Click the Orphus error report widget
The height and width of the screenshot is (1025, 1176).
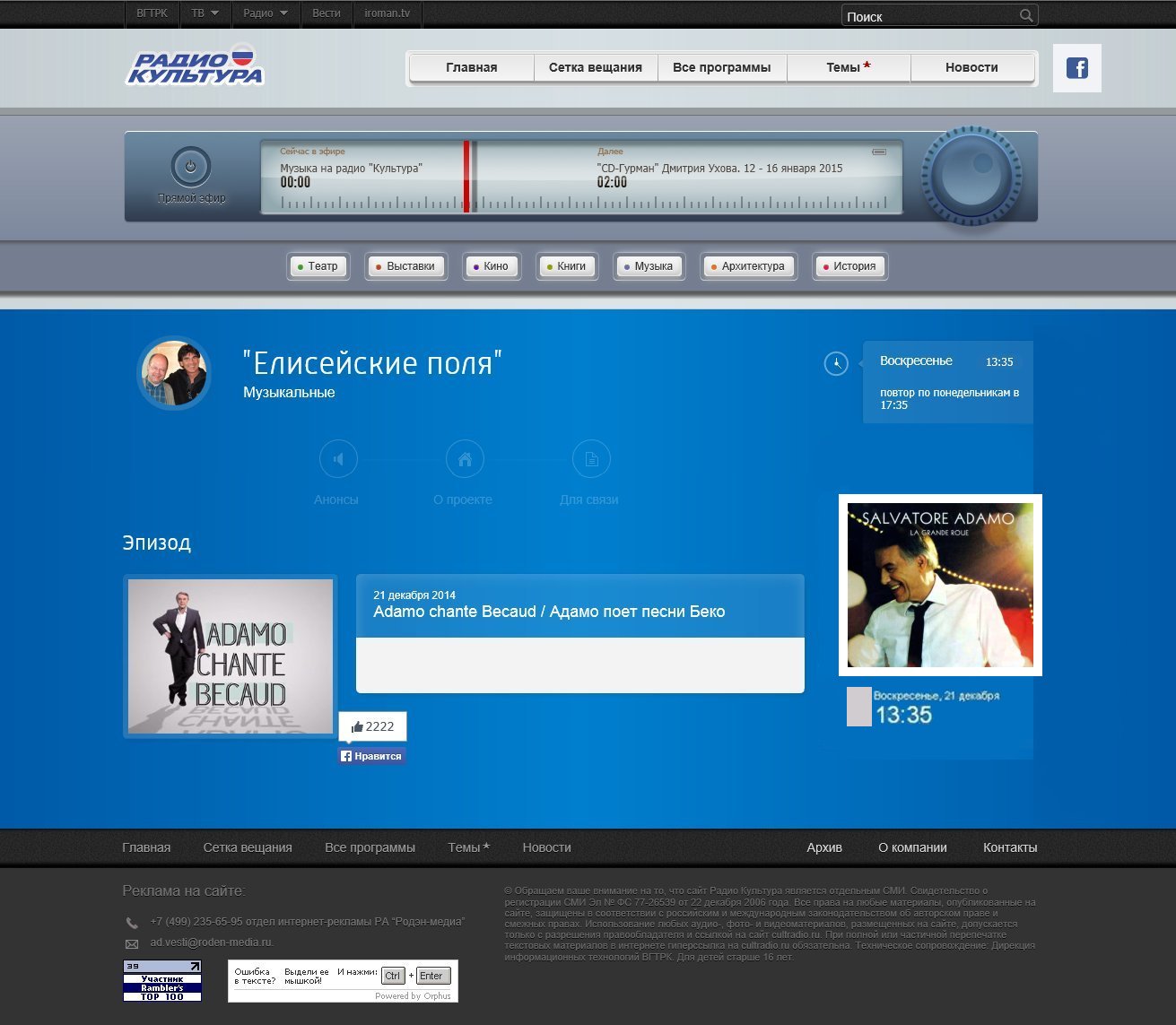coord(343,981)
